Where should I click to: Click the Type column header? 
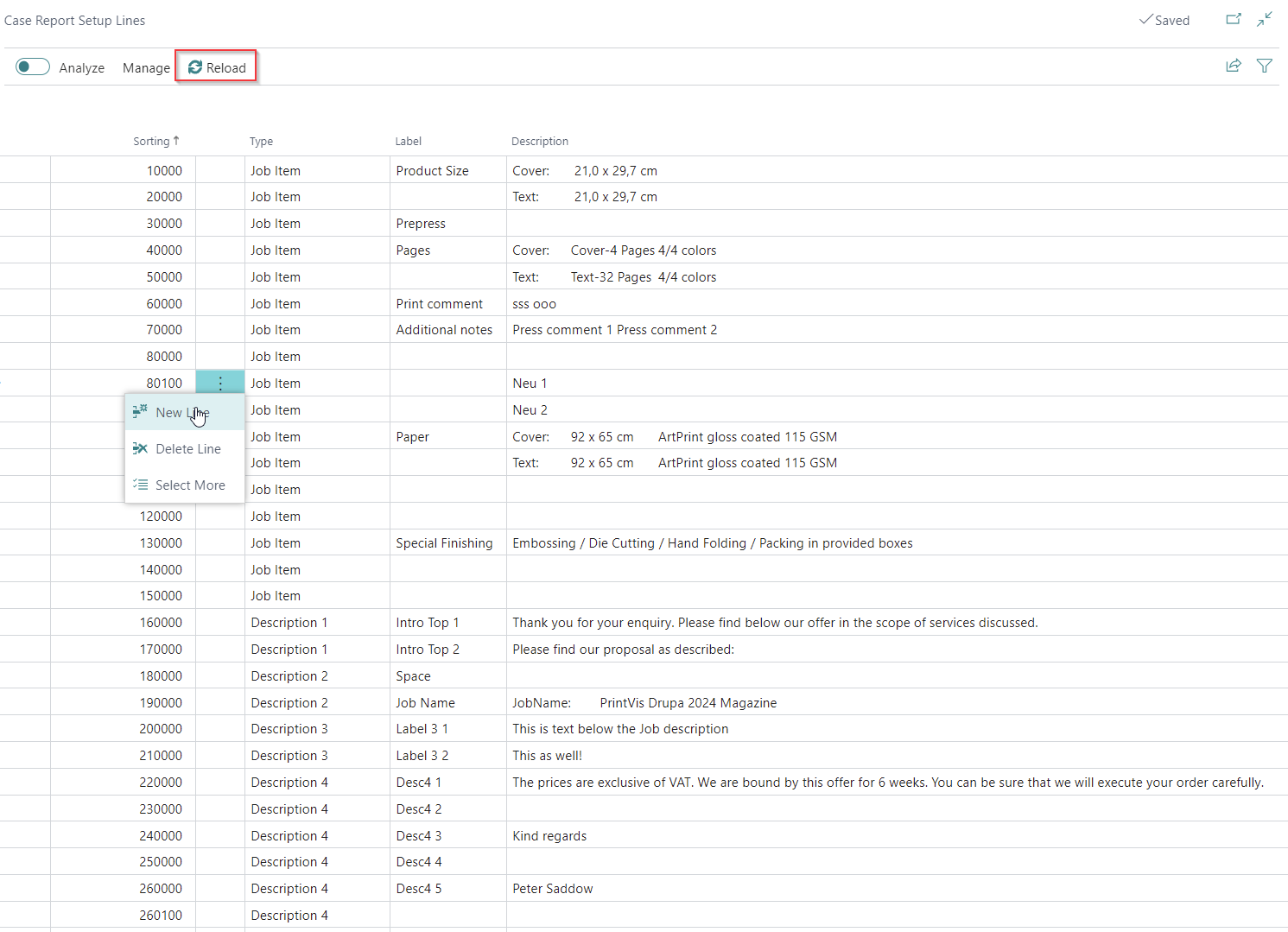click(261, 142)
